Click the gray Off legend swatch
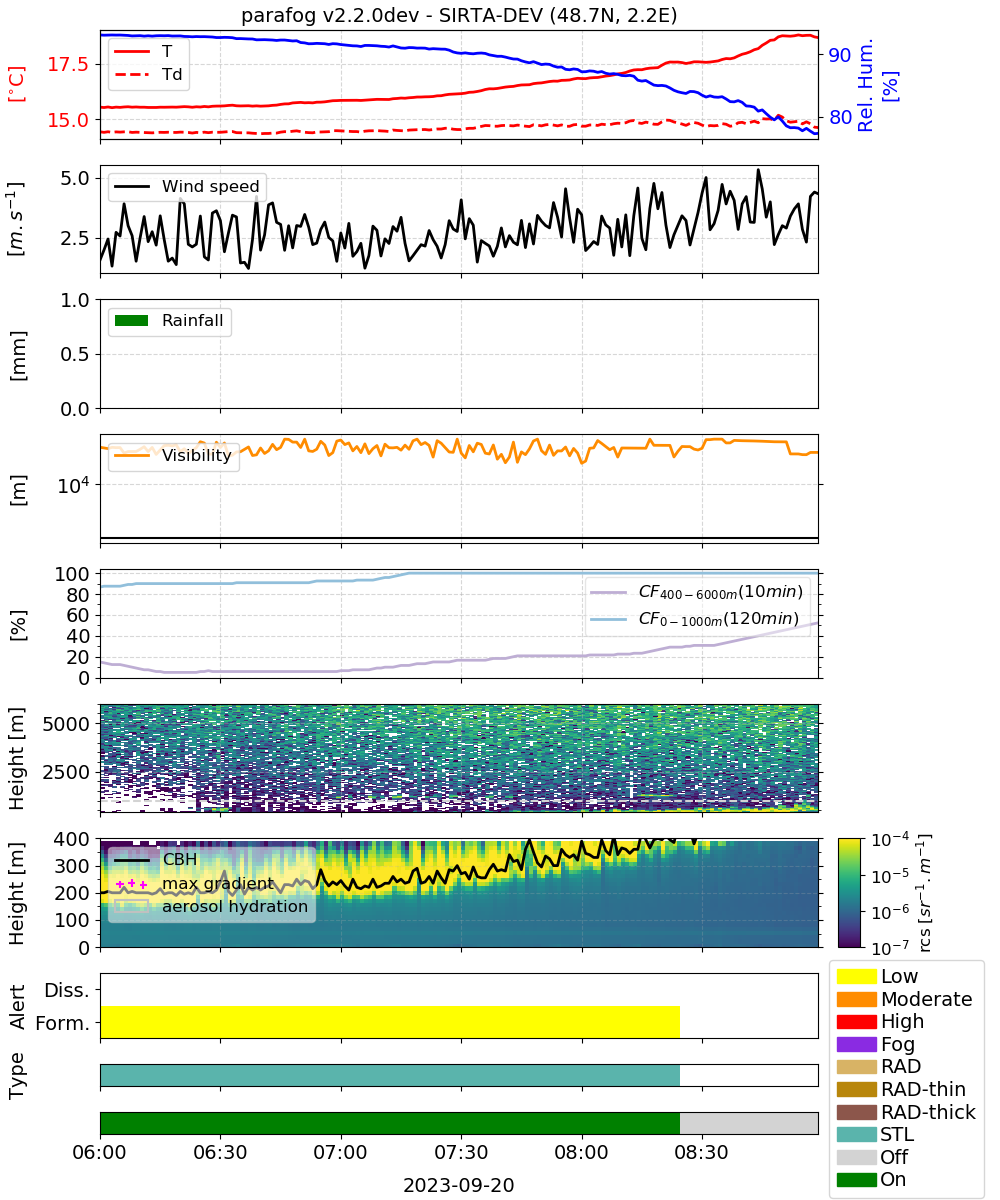Screen dimensions: 1000x1200 pos(856,1157)
